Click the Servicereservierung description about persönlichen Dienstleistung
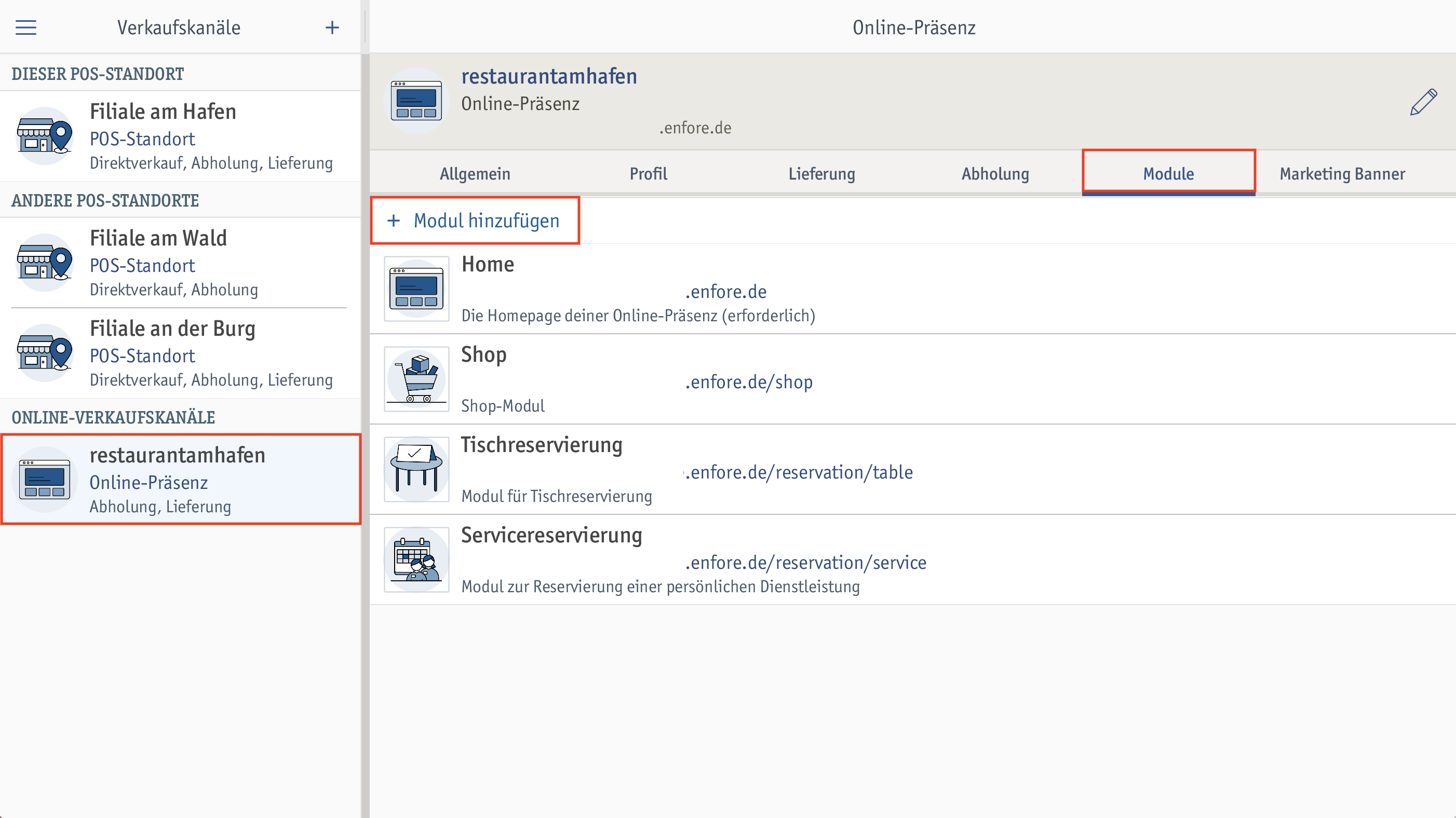This screenshot has height=818, width=1456. (660, 587)
